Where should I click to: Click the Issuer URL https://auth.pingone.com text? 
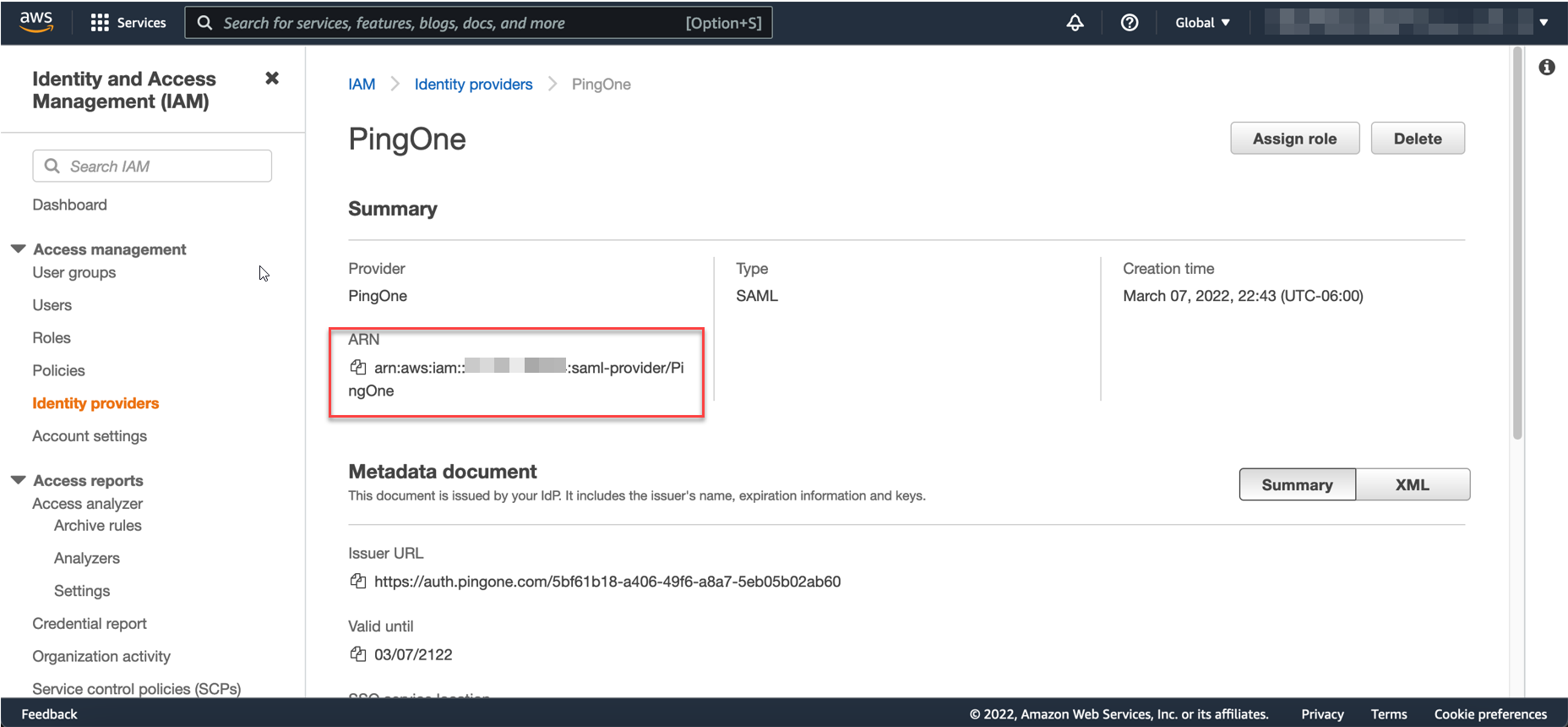coord(607,581)
